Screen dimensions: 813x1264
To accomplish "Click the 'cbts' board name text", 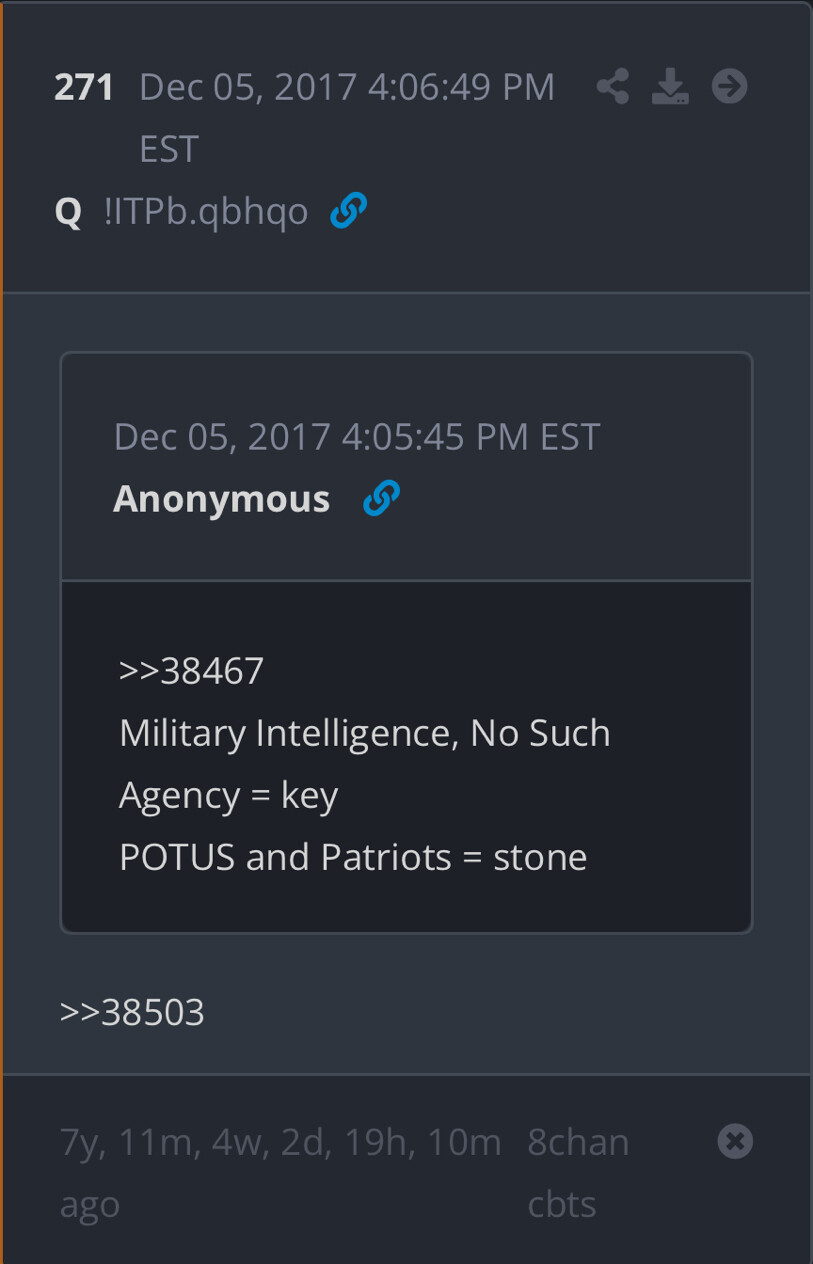I will [561, 1204].
